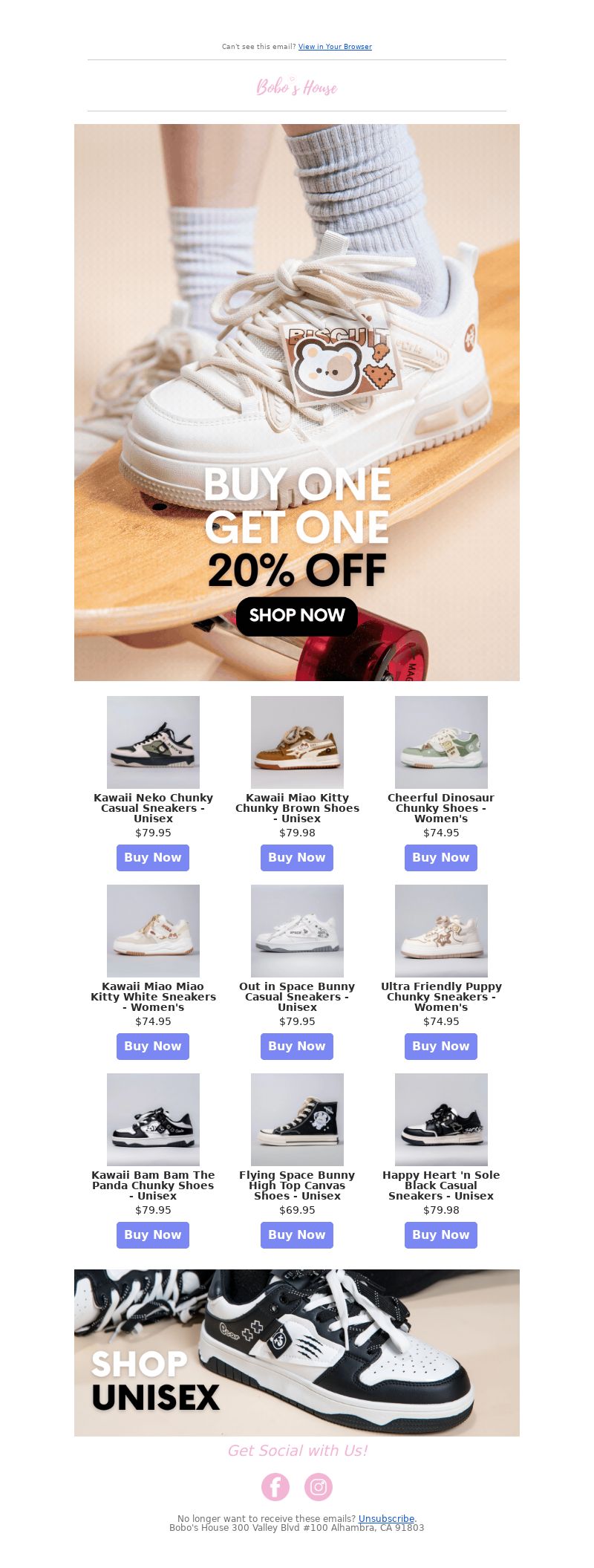Viewport: 594px width, 1568px height.
Task: Open Kawaii Miao Miao Kitty White thumbnail
Action: [153, 931]
